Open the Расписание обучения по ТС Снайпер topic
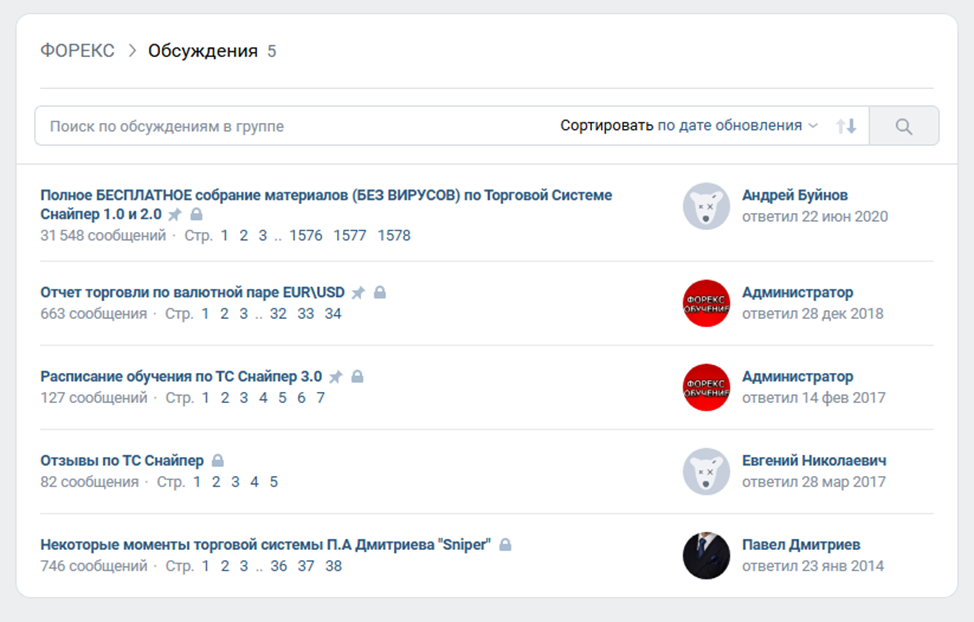 pos(181,377)
